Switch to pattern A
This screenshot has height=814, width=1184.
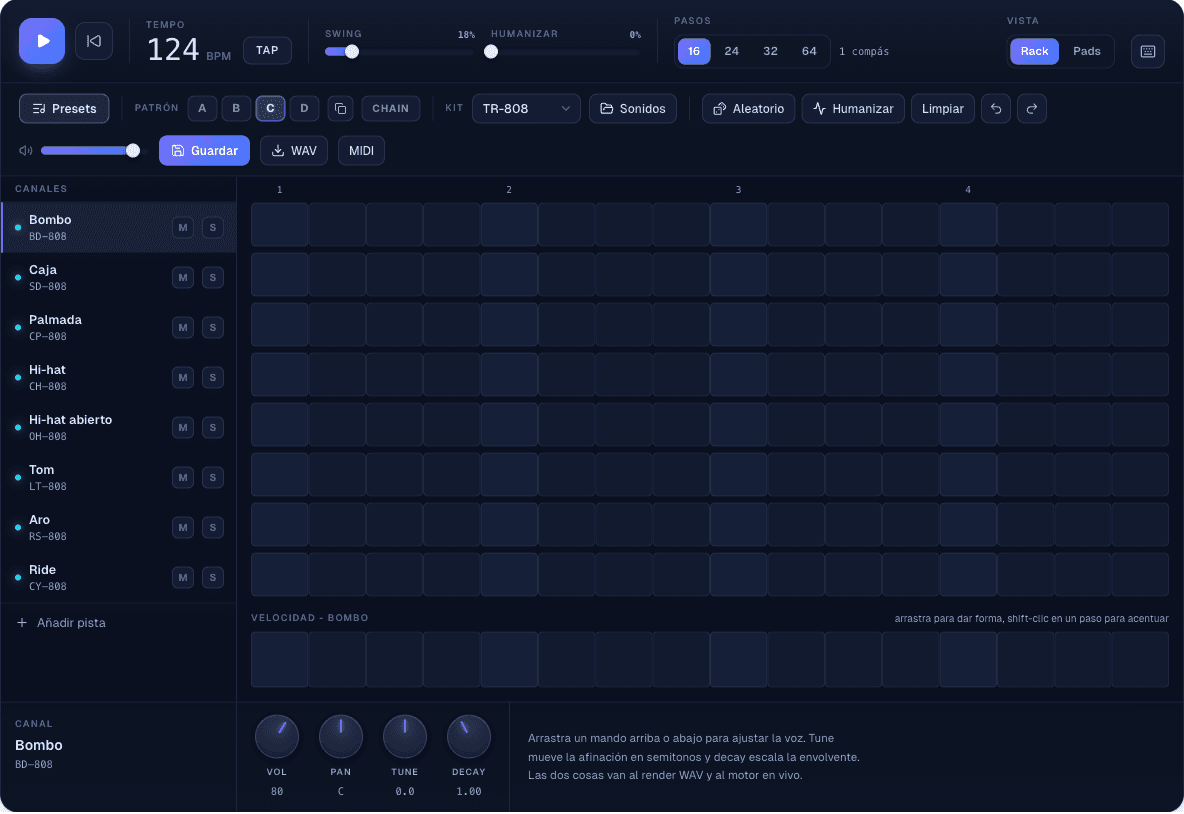click(x=202, y=109)
